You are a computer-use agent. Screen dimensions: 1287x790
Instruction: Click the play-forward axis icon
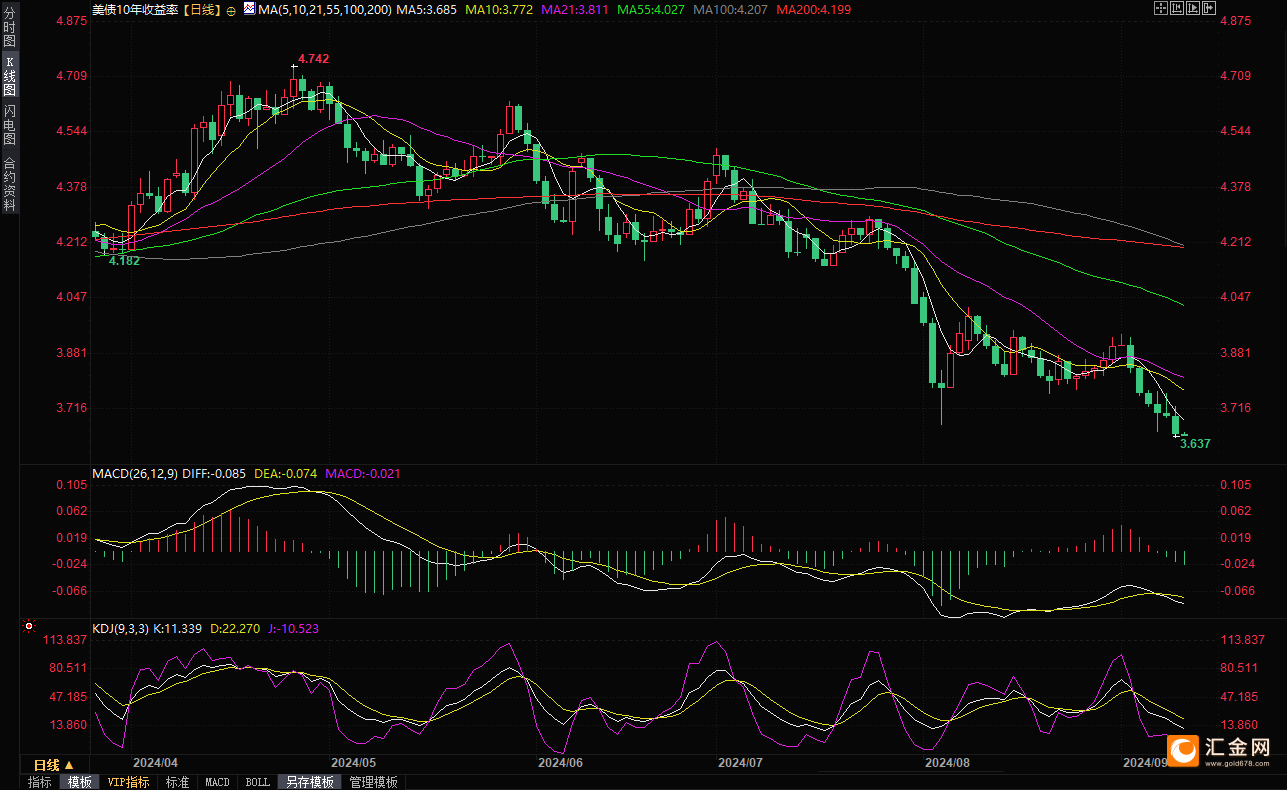click(1193, 8)
